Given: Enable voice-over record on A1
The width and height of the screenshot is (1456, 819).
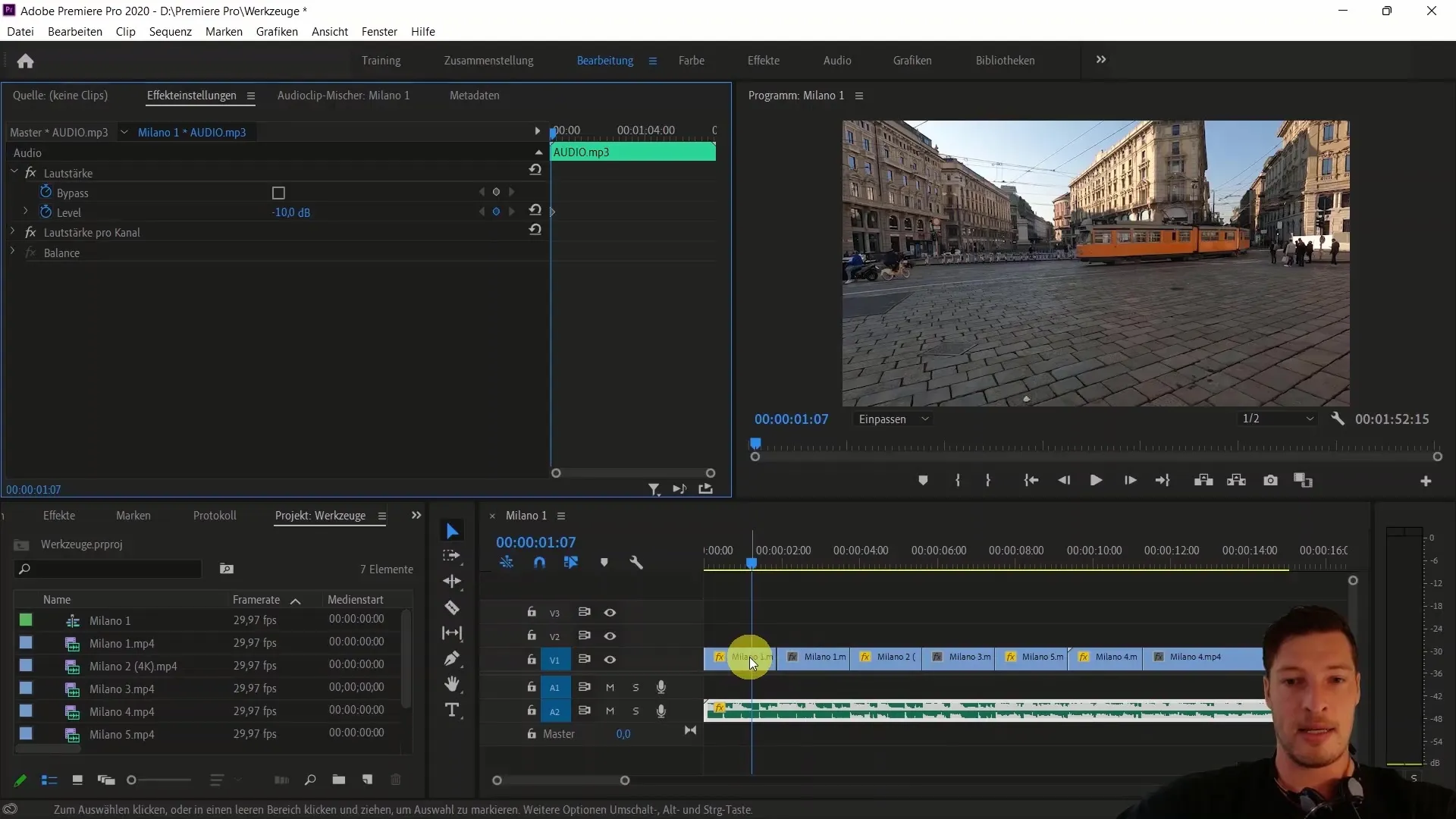Looking at the screenshot, I should coord(661,687).
